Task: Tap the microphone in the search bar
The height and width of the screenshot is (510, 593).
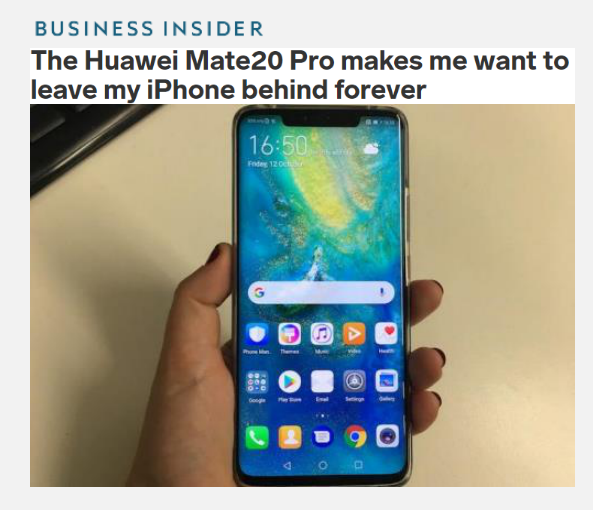Action: tap(382, 292)
